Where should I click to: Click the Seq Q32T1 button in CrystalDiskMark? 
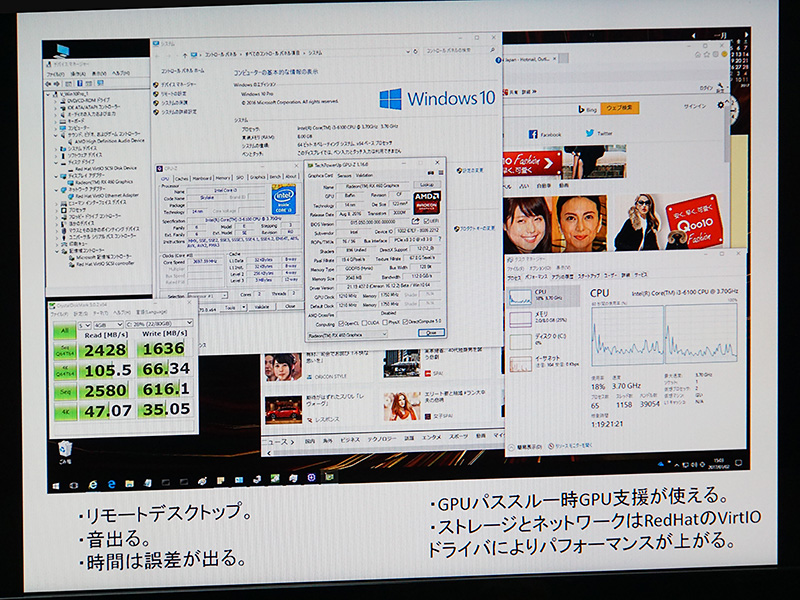coord(65,352)
